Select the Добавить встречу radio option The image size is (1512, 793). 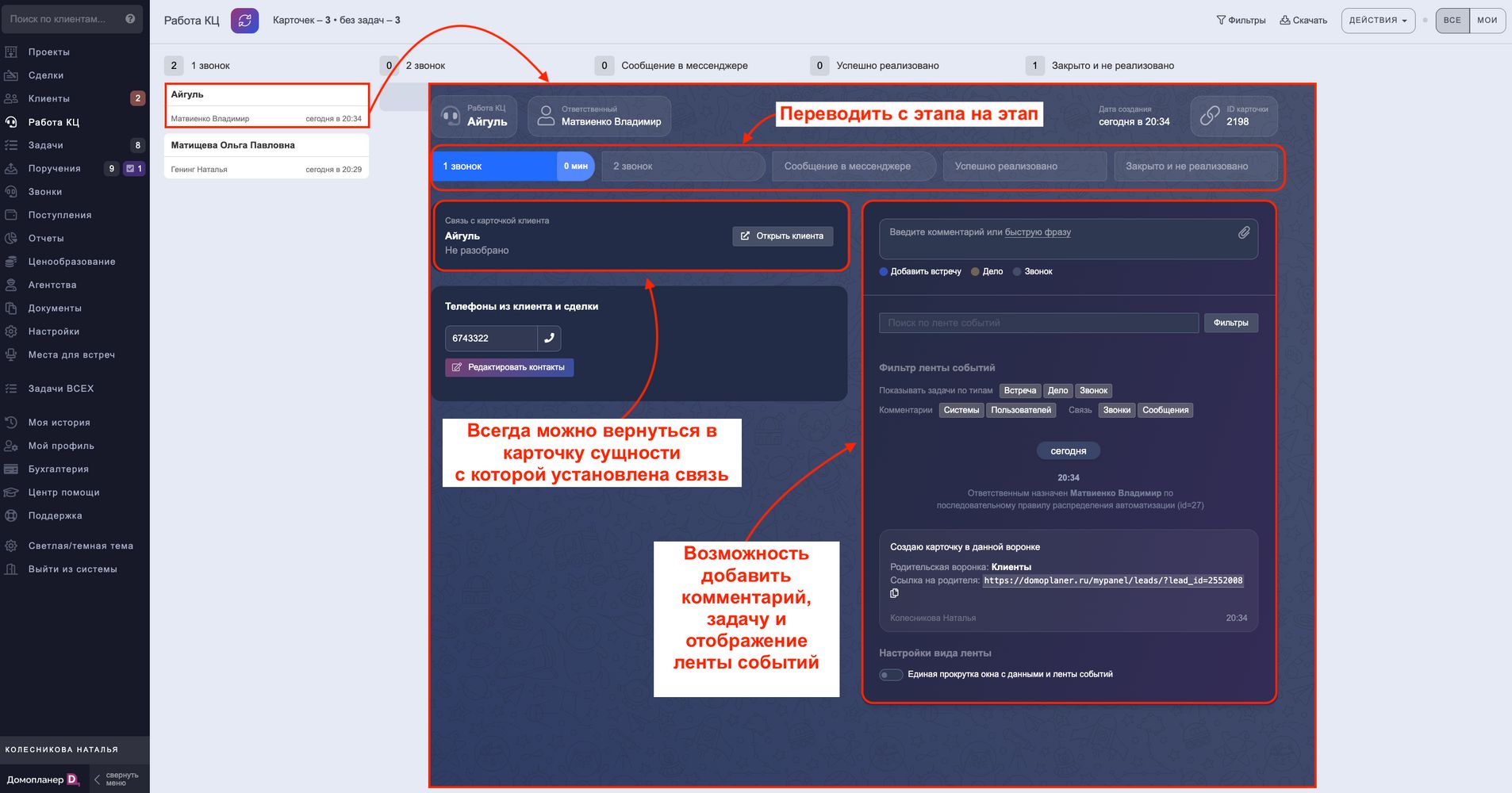(x=920, y=271)
